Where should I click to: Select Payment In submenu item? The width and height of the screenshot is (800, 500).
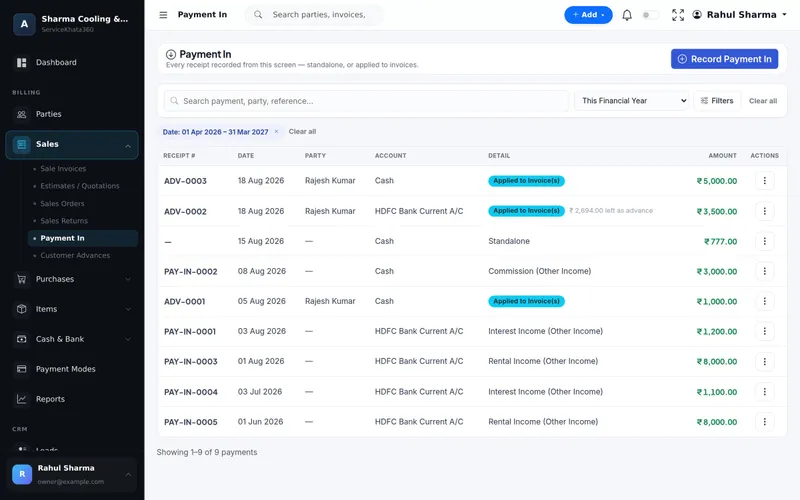(83, 238)
